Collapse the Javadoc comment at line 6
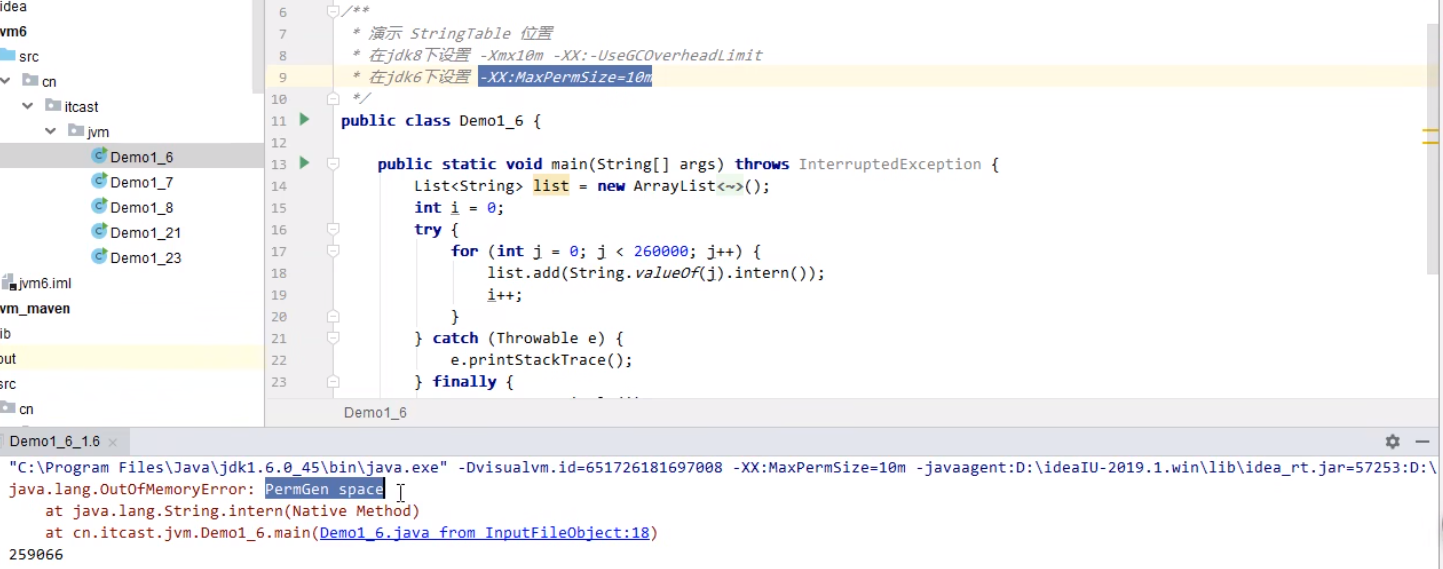This screenshot has width=1443, height=569. pos(334,12)
